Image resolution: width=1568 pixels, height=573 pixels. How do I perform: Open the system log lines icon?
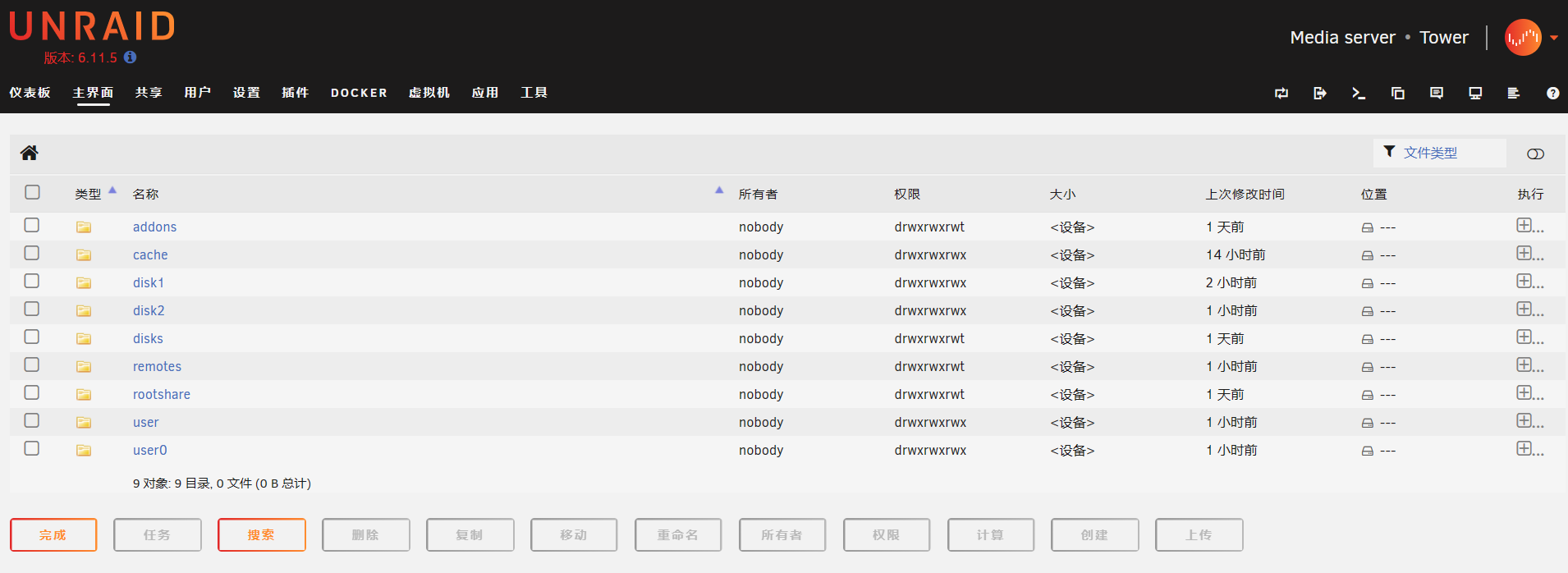pyautogui.click(x=1513, y=94)
